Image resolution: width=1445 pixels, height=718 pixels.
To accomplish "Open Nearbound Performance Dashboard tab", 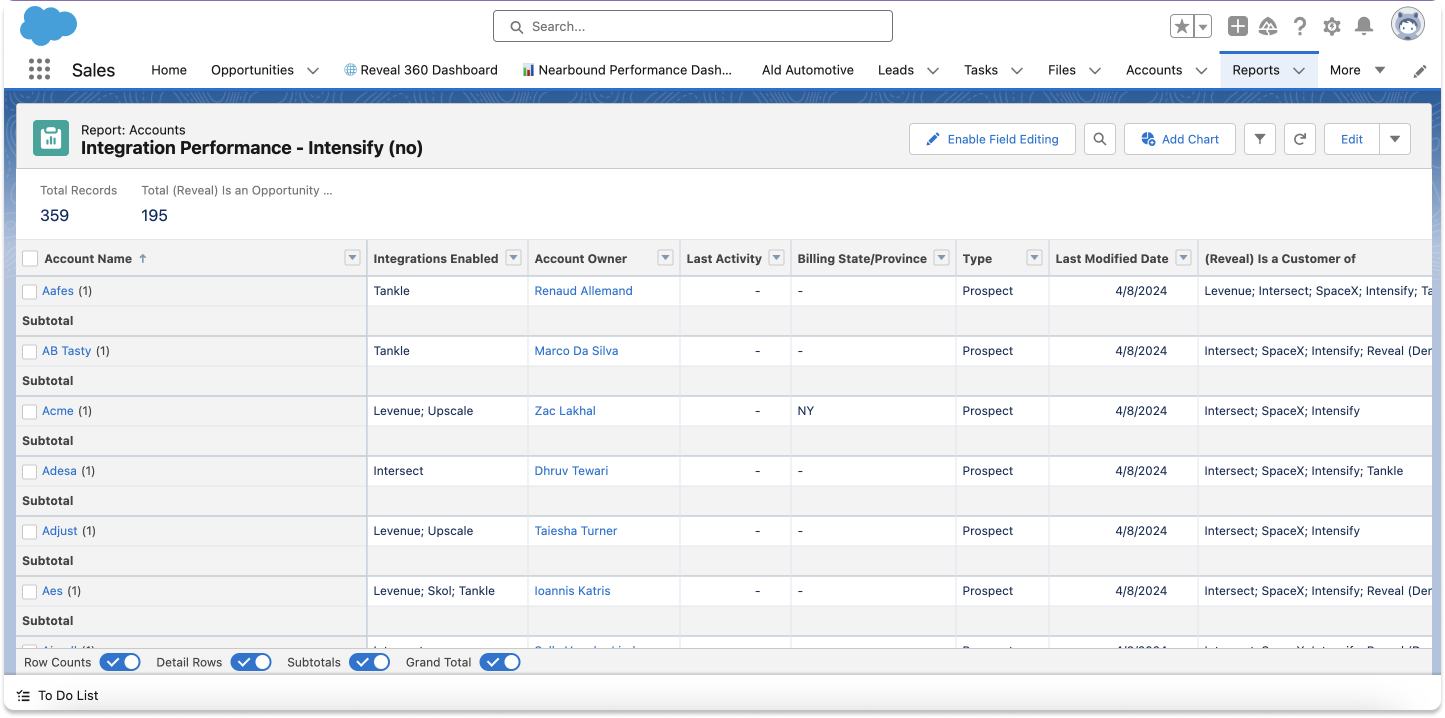I will pos(627,70).
